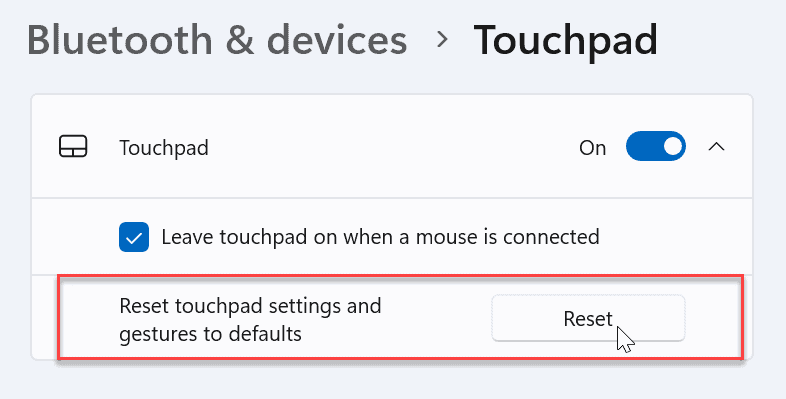Click the 'gestures to defaults' text line

[x=211, y=333]
